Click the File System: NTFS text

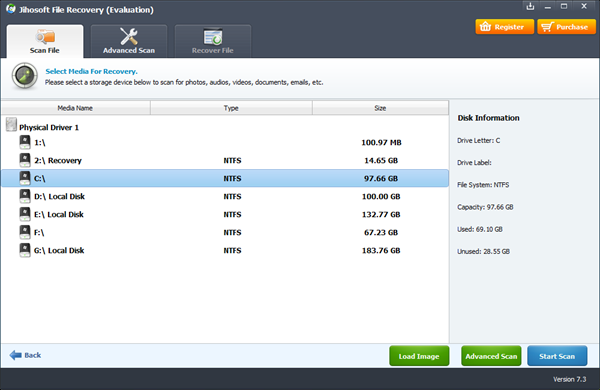coord(483,185)
